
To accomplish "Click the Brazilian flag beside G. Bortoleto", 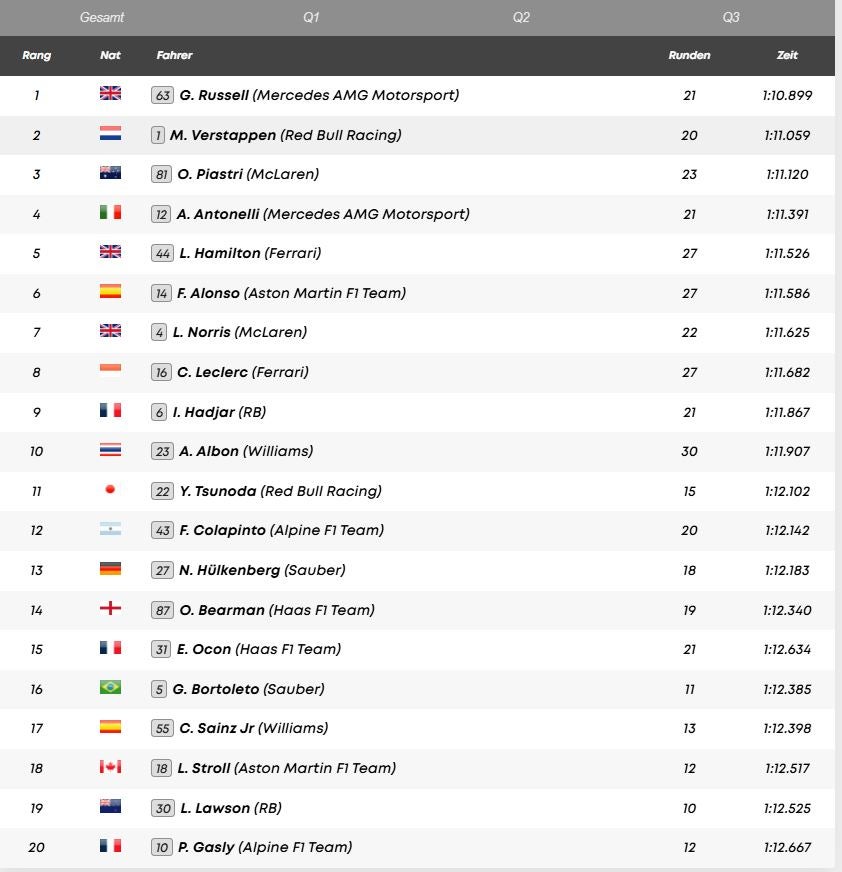I will coord(110,688).
